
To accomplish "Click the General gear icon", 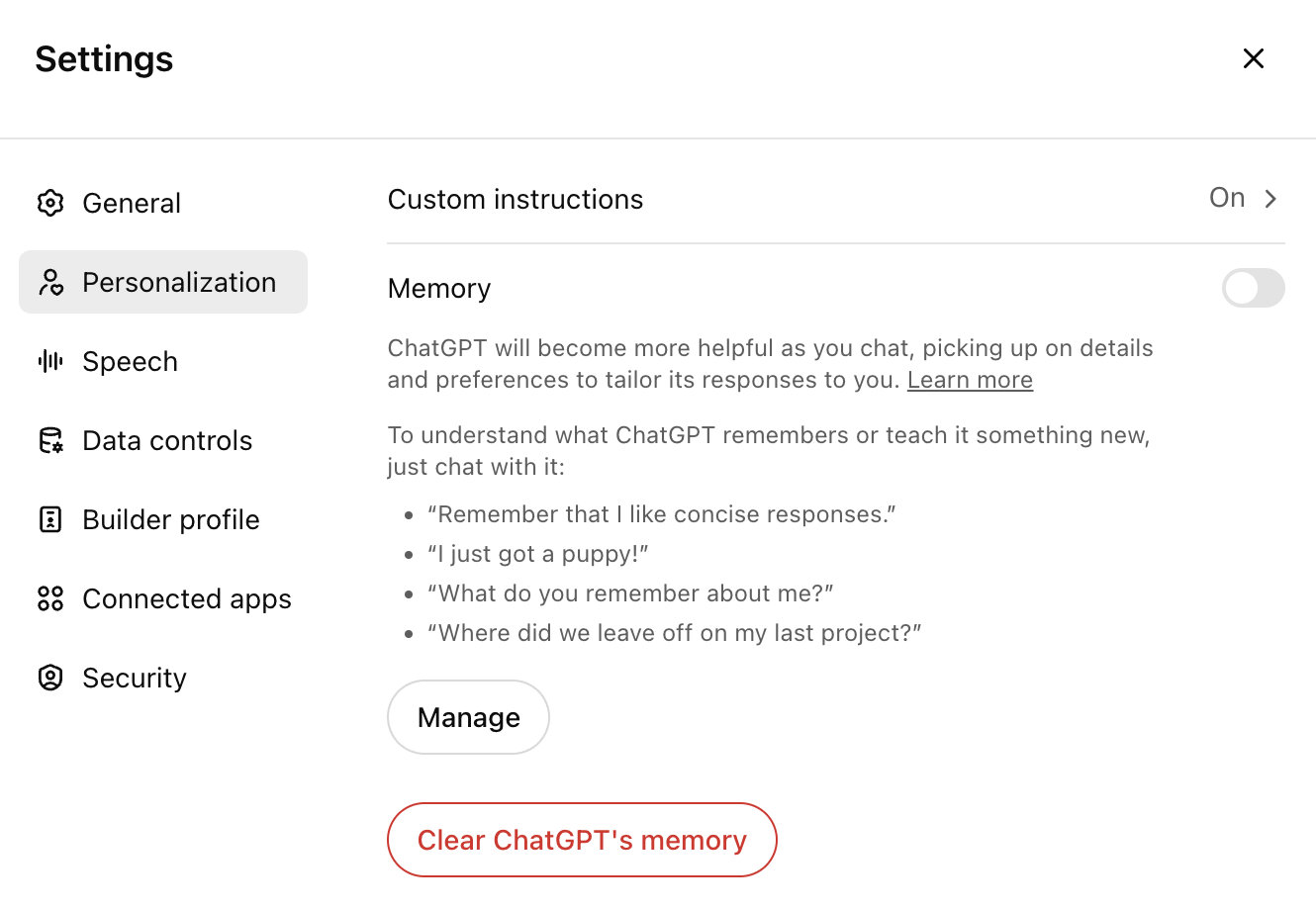I will coord(50,203).
